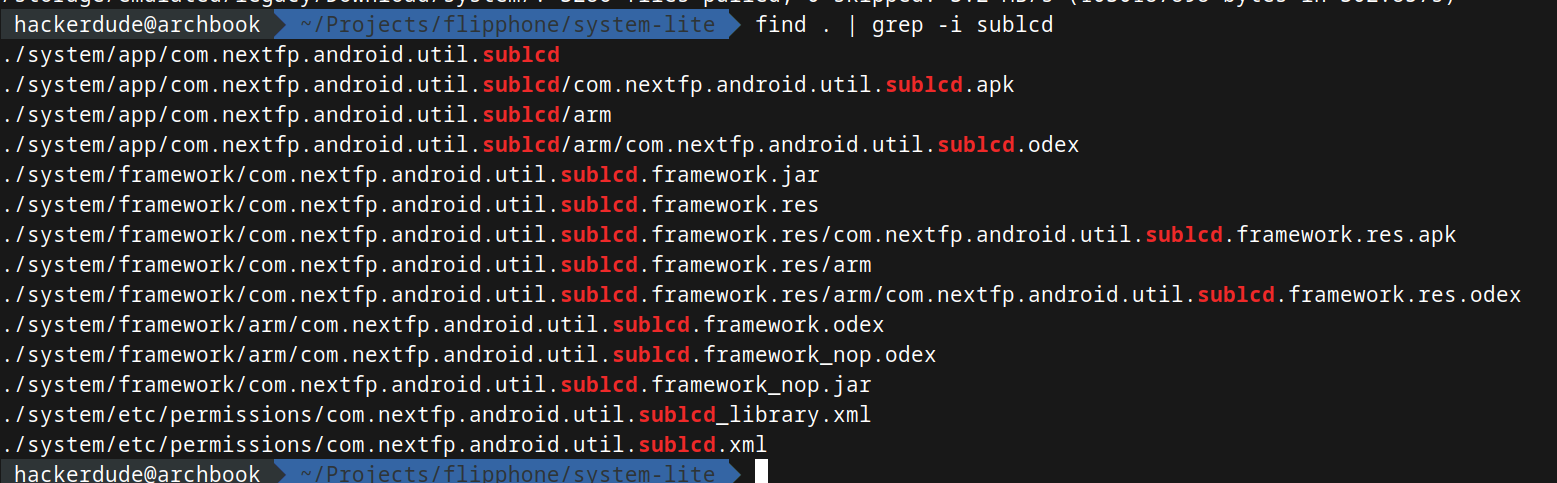Click the result line ending in sublcd.framework.res
This screenshot has height=483, width=1557.
tap(410, 205)
